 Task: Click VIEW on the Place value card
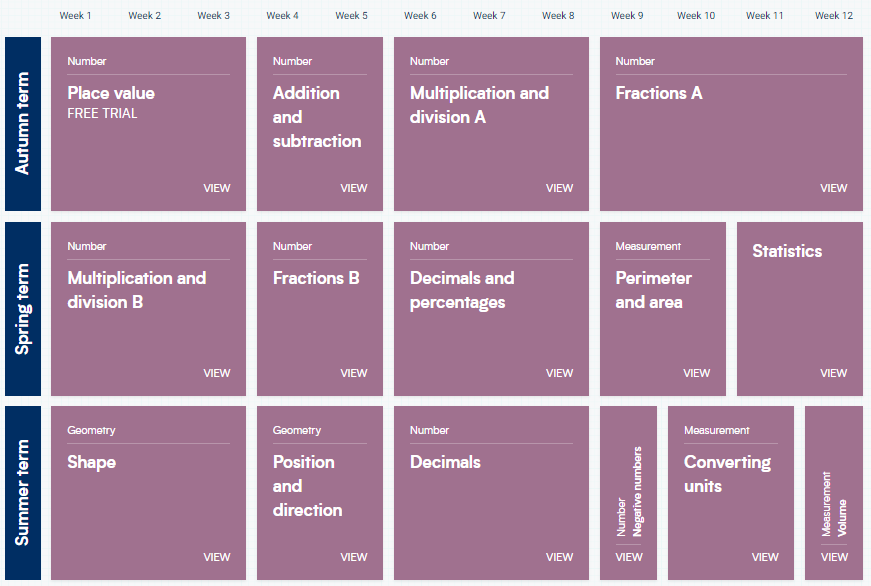[x=217, y=188]
